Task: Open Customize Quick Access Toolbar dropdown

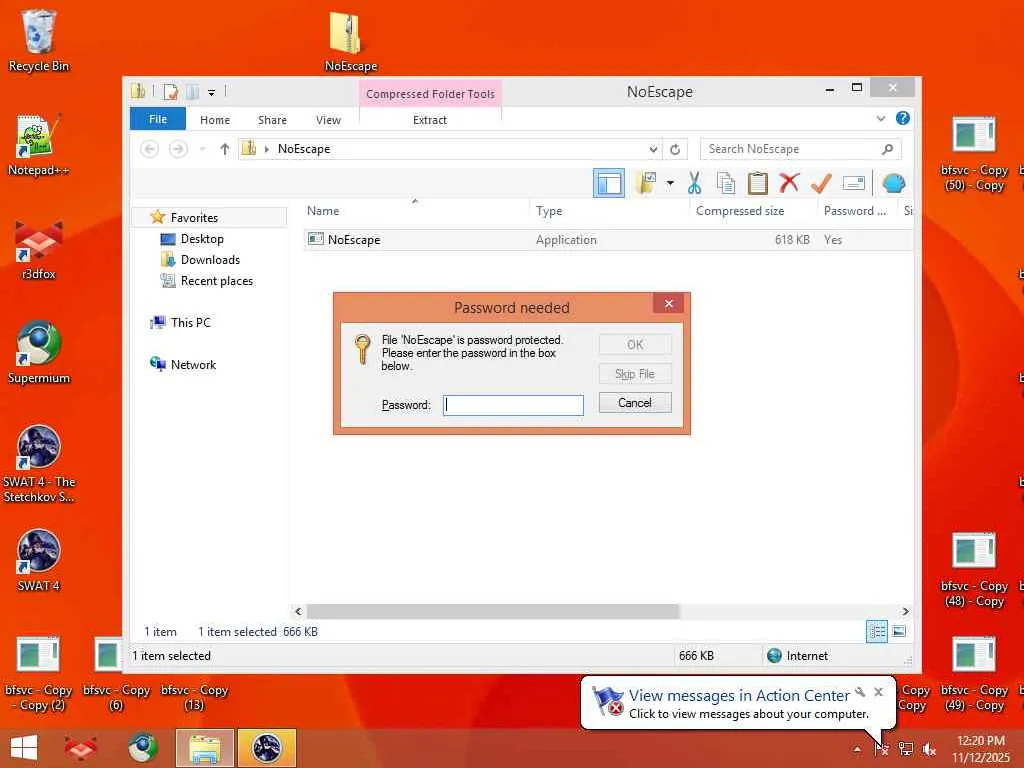Action: point(212,93)
